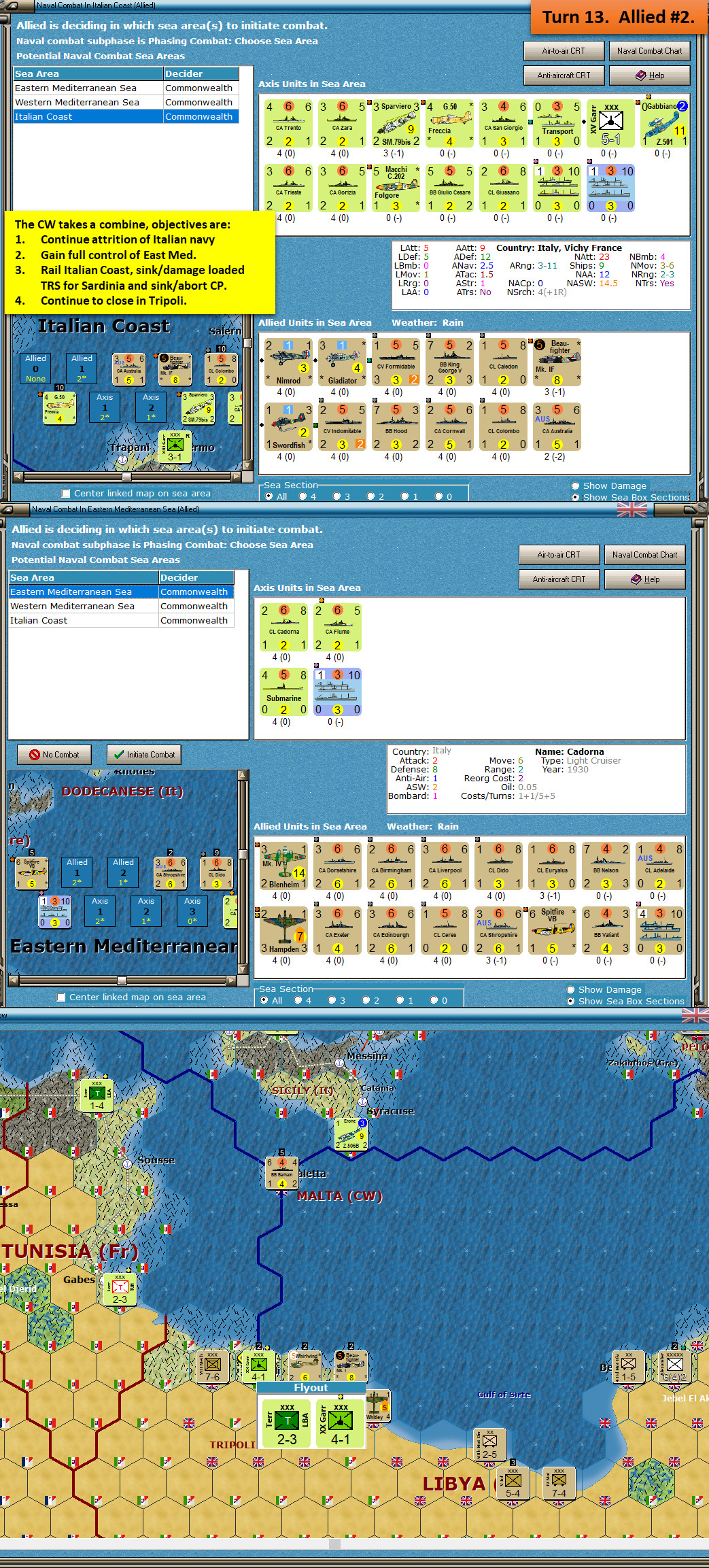This screenshot has width=709, height=1568.
Task: Select the CL Cadorna light cruiser counter
Action: pos(283,628)
